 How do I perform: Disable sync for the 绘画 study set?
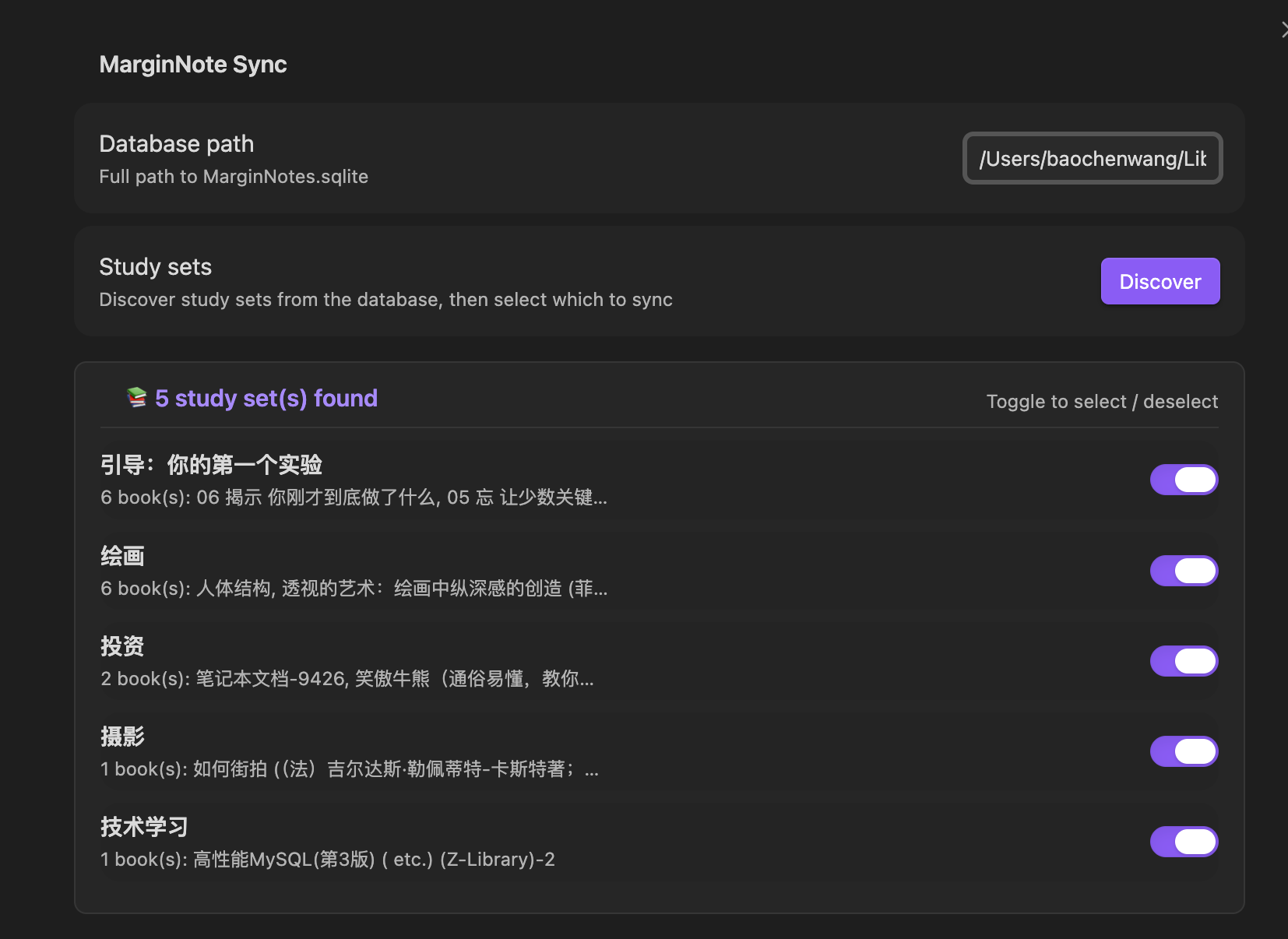pyautogui.click(x=1184, y=571)
